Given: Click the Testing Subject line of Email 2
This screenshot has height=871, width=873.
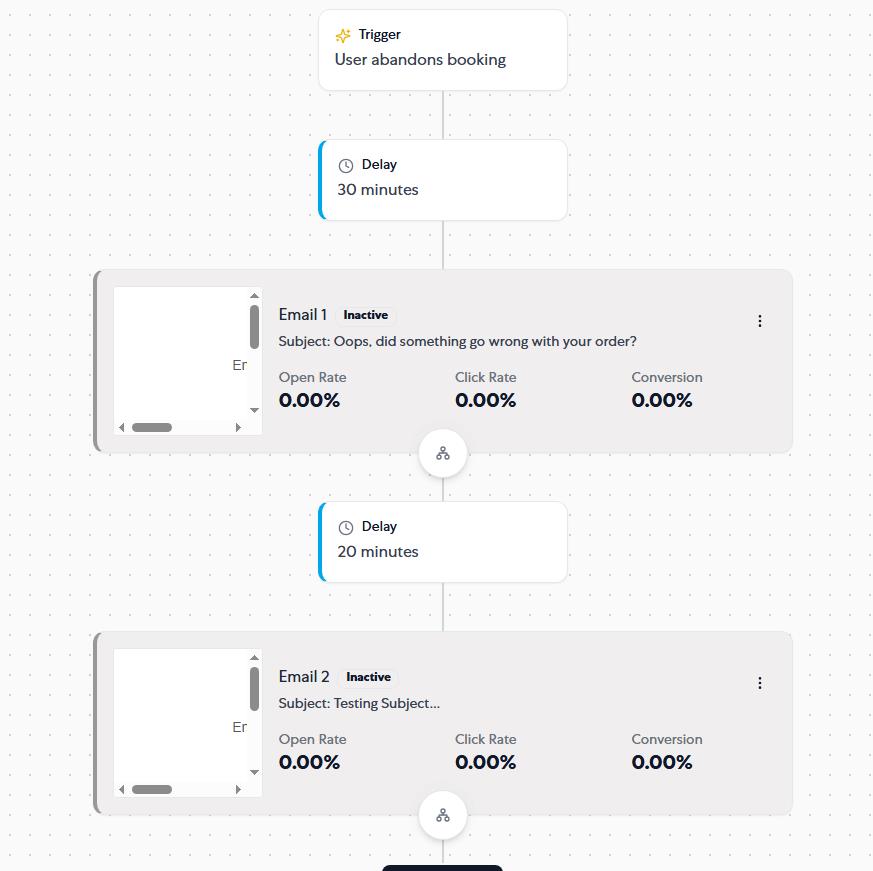Looking at the screenshot, I should tap(359, 703).
